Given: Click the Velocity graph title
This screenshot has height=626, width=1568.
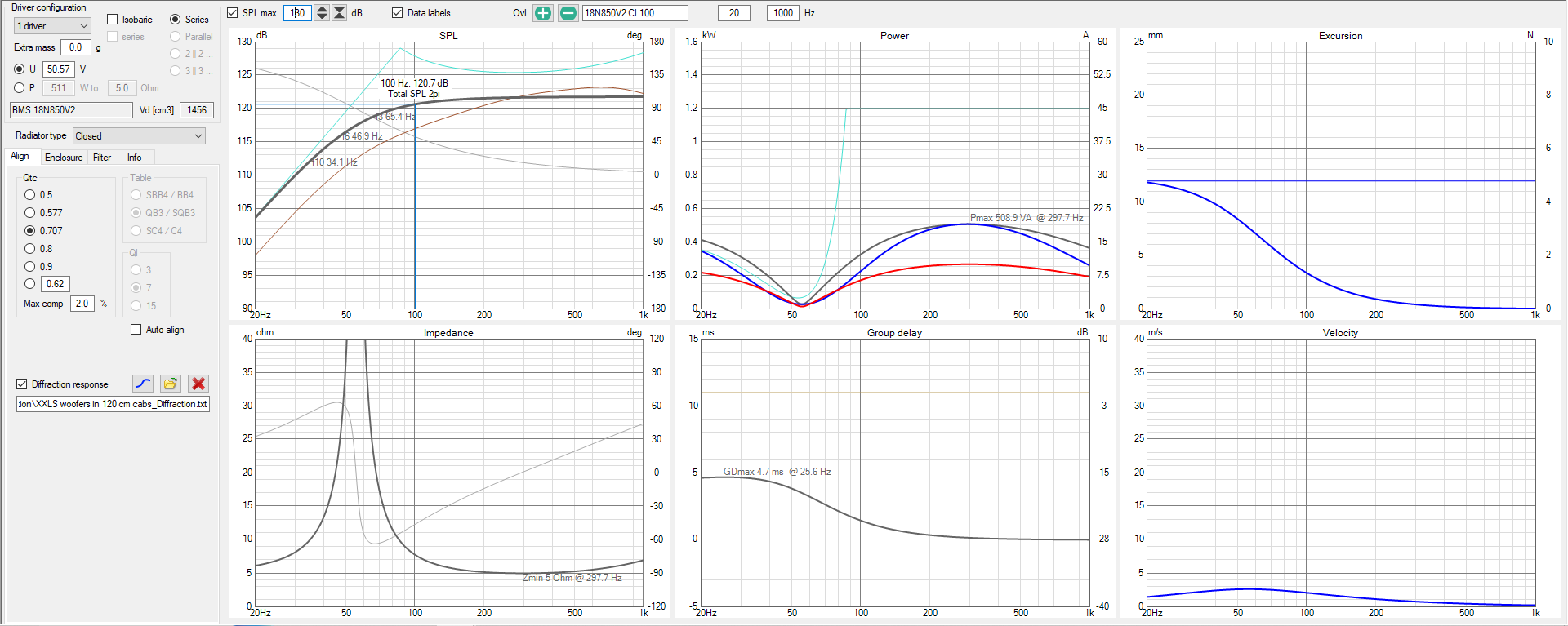Looking at the screenshot, I should [x=1340, y=333].
